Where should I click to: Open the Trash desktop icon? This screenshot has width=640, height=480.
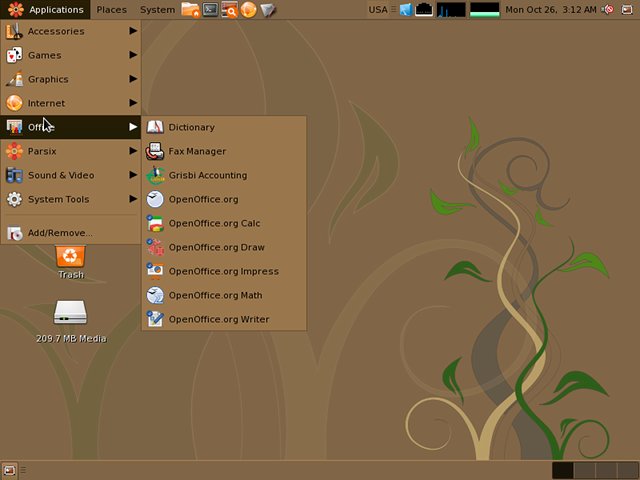click(70, 256)
